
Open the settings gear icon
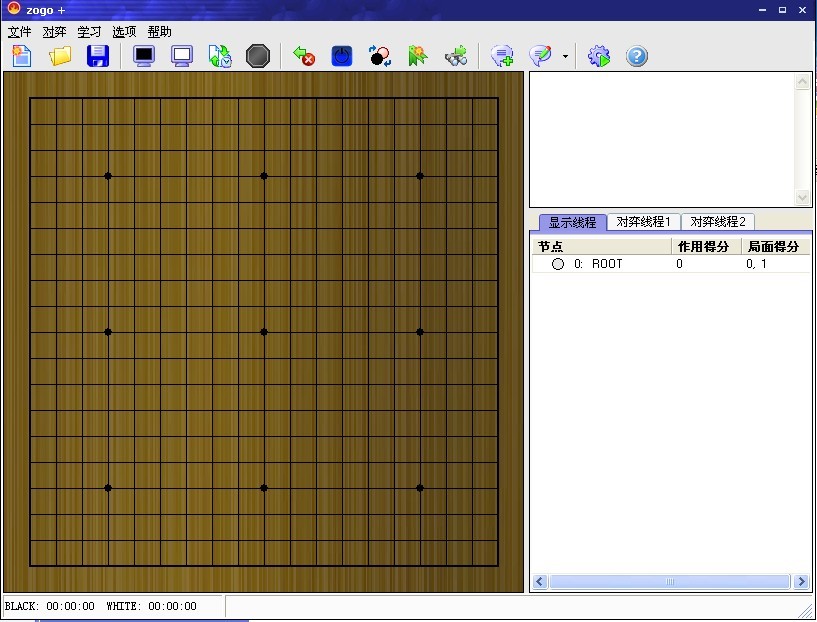(598, 56)
